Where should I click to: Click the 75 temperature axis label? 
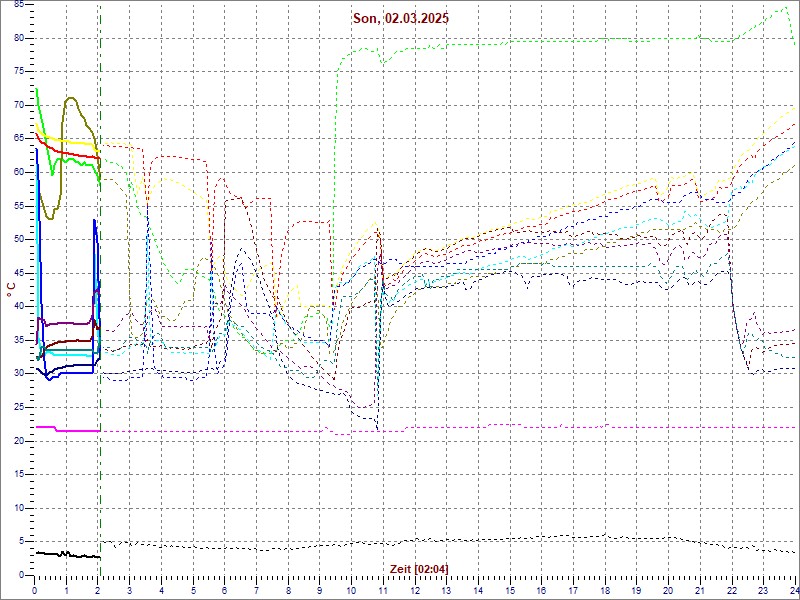19,72
